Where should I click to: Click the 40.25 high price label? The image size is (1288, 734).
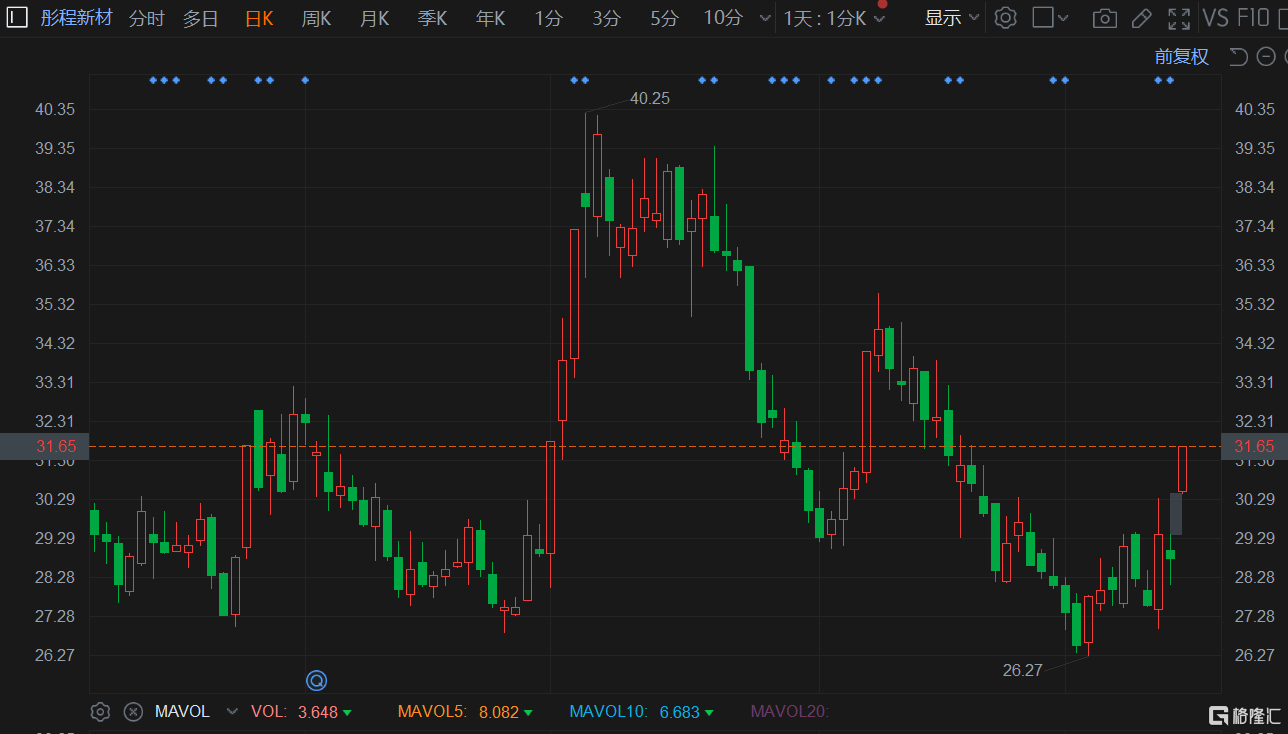coord(650,98)
